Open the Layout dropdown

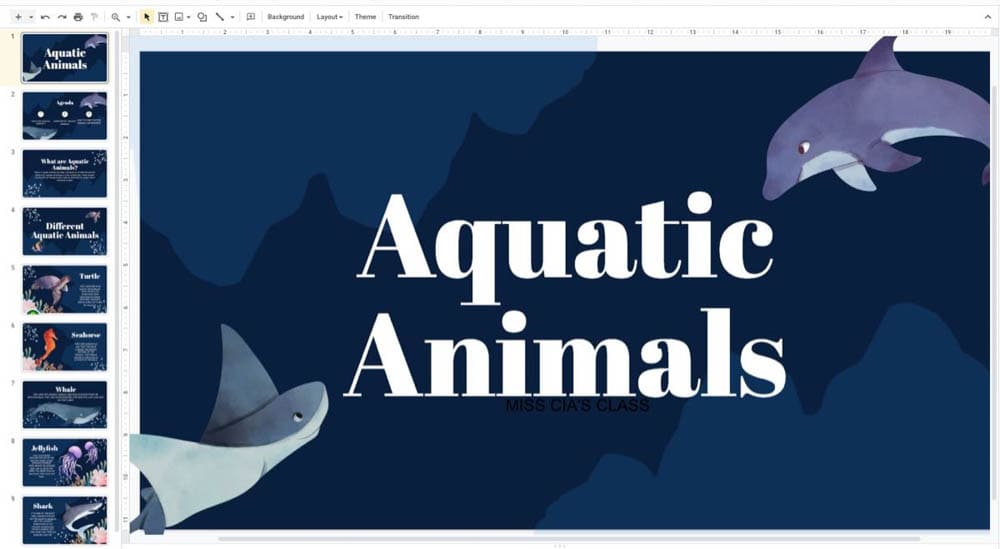point(329,17)
